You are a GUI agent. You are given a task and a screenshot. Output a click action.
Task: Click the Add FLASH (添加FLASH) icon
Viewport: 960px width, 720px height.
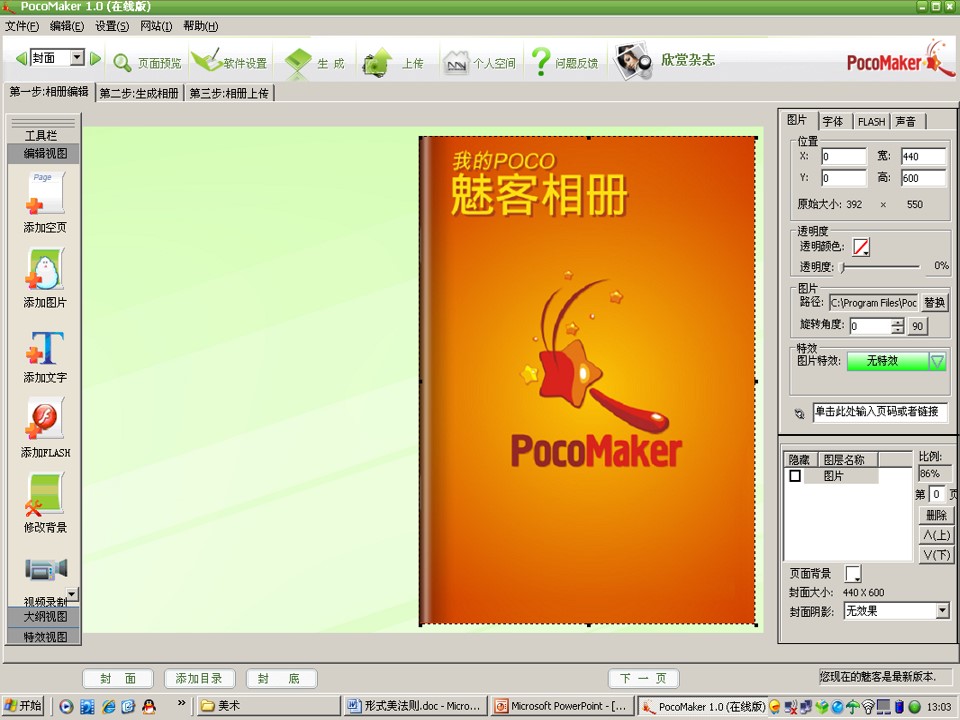(45, 418)
